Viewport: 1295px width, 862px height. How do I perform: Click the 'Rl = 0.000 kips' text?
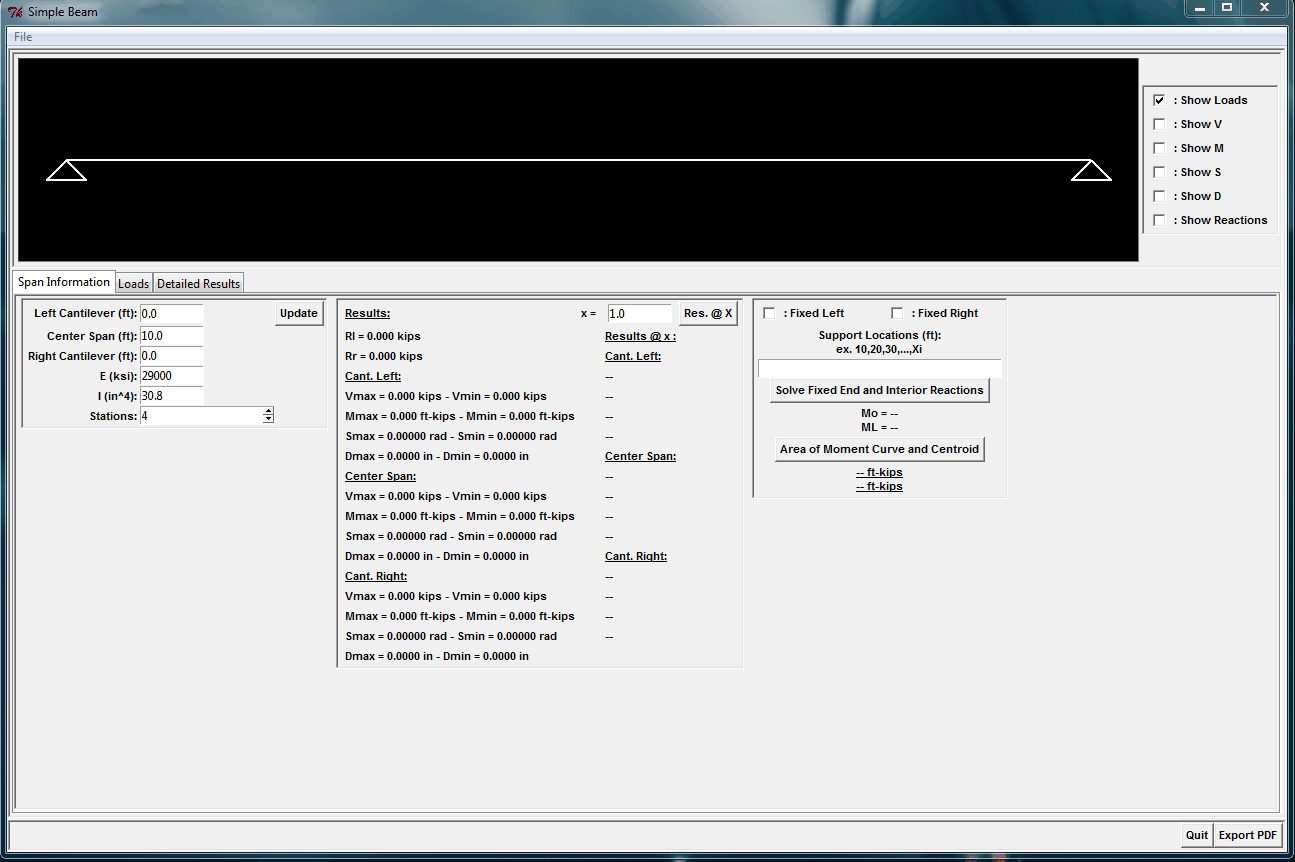[x=383, y=336]
